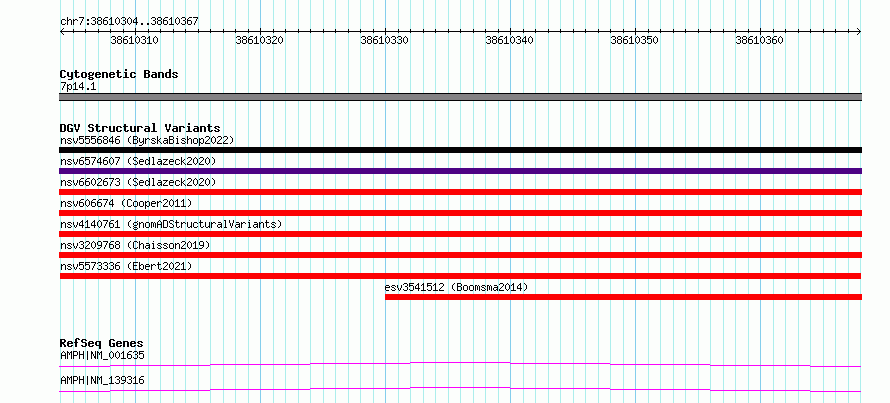This screenshot has height=403, width=890.
Task: Click the magenta AMPH|NM_001635 transcript line
Action: [x=460, y=364]
